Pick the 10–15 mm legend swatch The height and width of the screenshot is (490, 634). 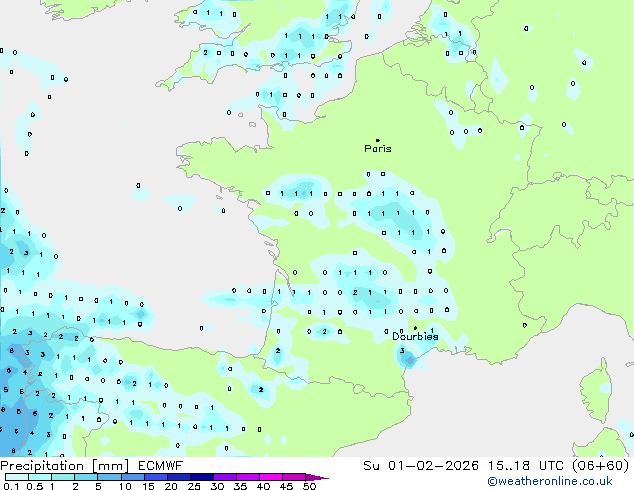point(132,477)
